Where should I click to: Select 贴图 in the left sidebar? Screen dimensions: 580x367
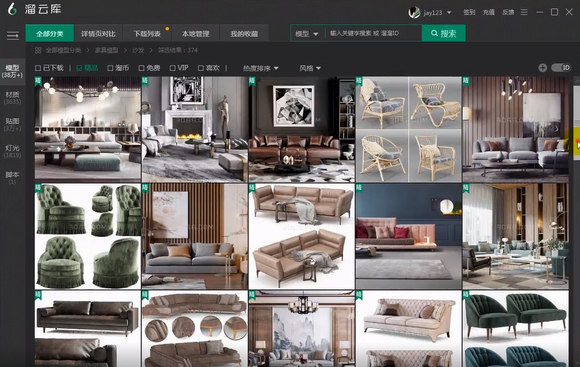(12, 124)
